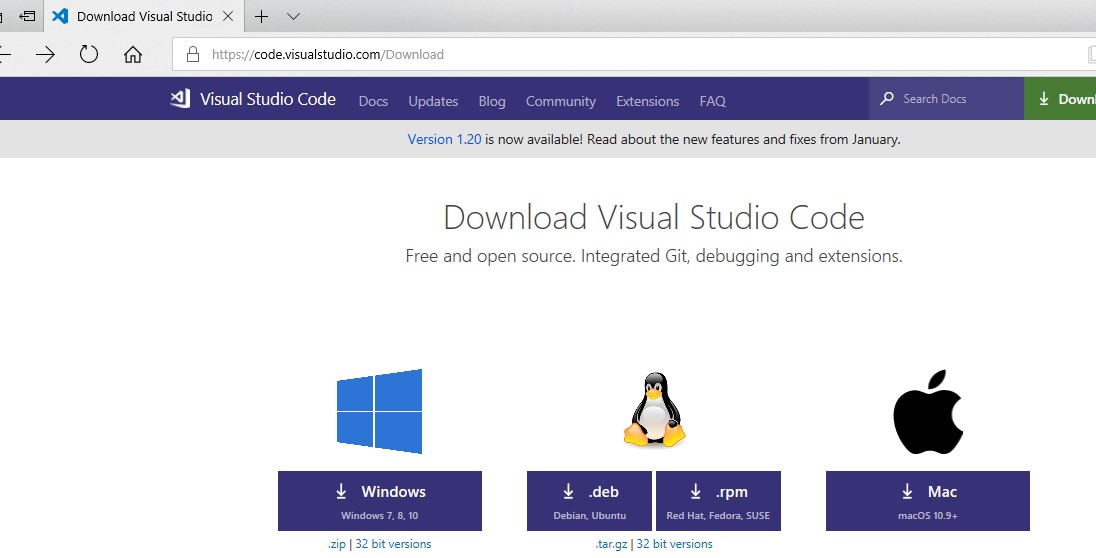Open the FAQ menu item

click(x=712, y=101)
